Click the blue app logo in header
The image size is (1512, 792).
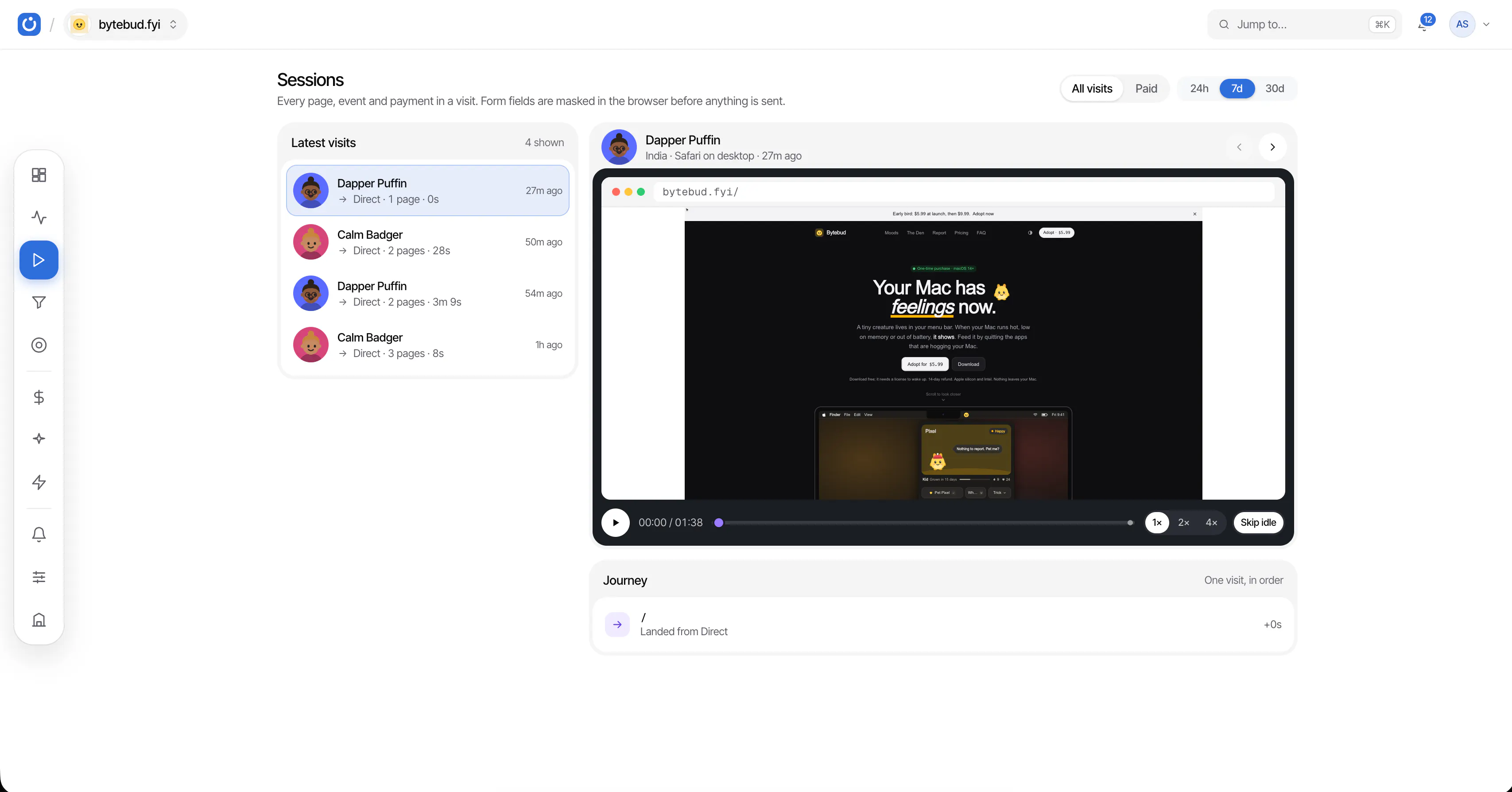pos(29,24)
